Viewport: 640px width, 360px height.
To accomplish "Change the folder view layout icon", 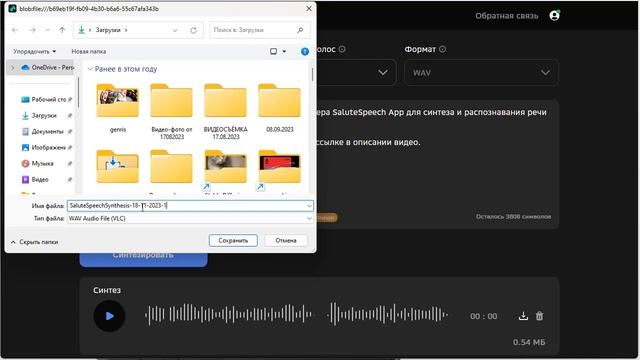I will pos(273,51).
